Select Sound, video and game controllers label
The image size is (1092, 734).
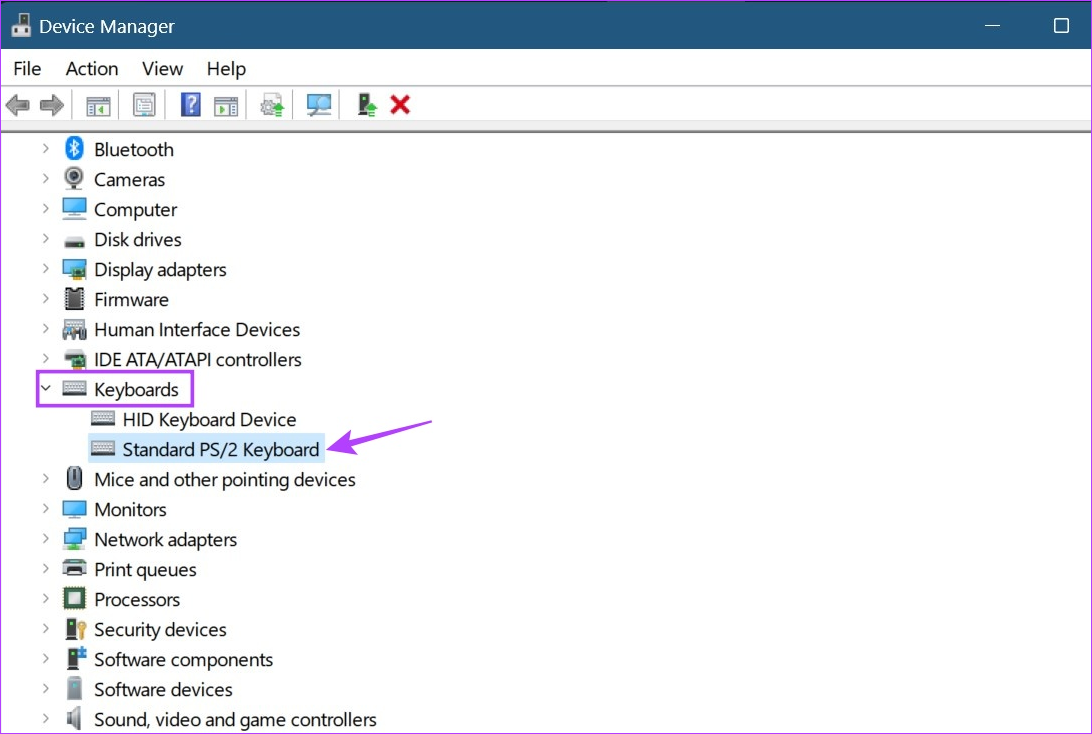[x=235, y=719]
